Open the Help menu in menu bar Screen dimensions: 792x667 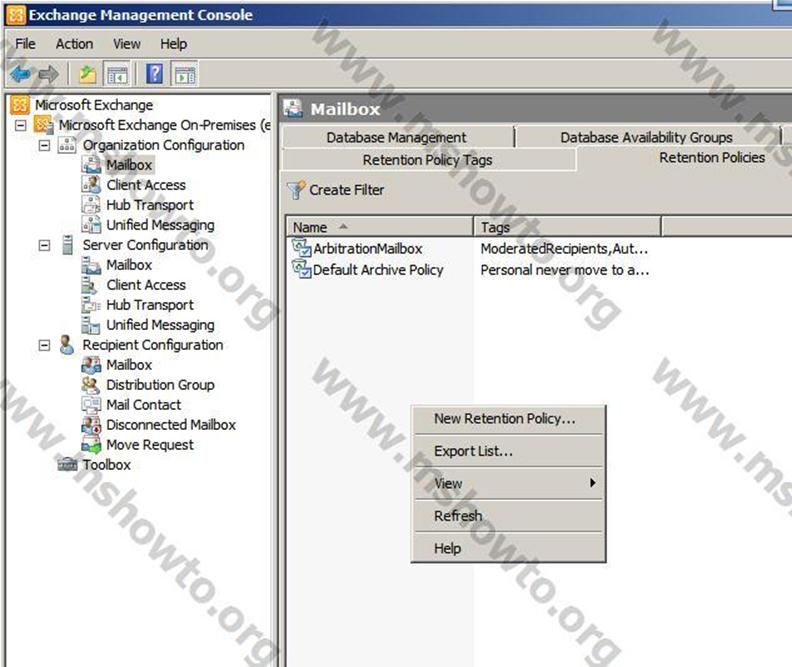[x=174, y=44]
